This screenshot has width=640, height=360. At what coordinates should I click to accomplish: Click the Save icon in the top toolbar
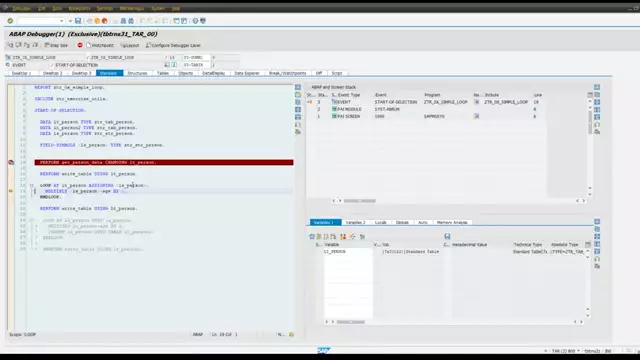tap(78, 21)
